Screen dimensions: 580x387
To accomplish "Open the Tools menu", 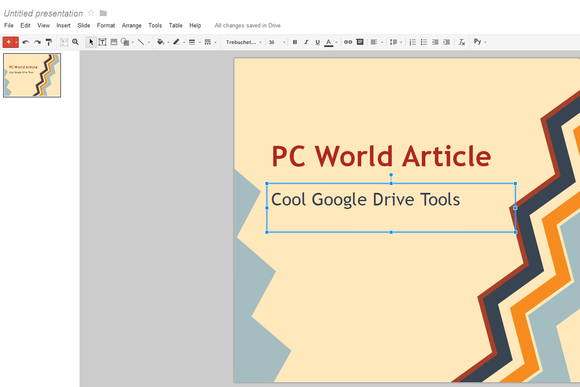I will coord(155,26).
